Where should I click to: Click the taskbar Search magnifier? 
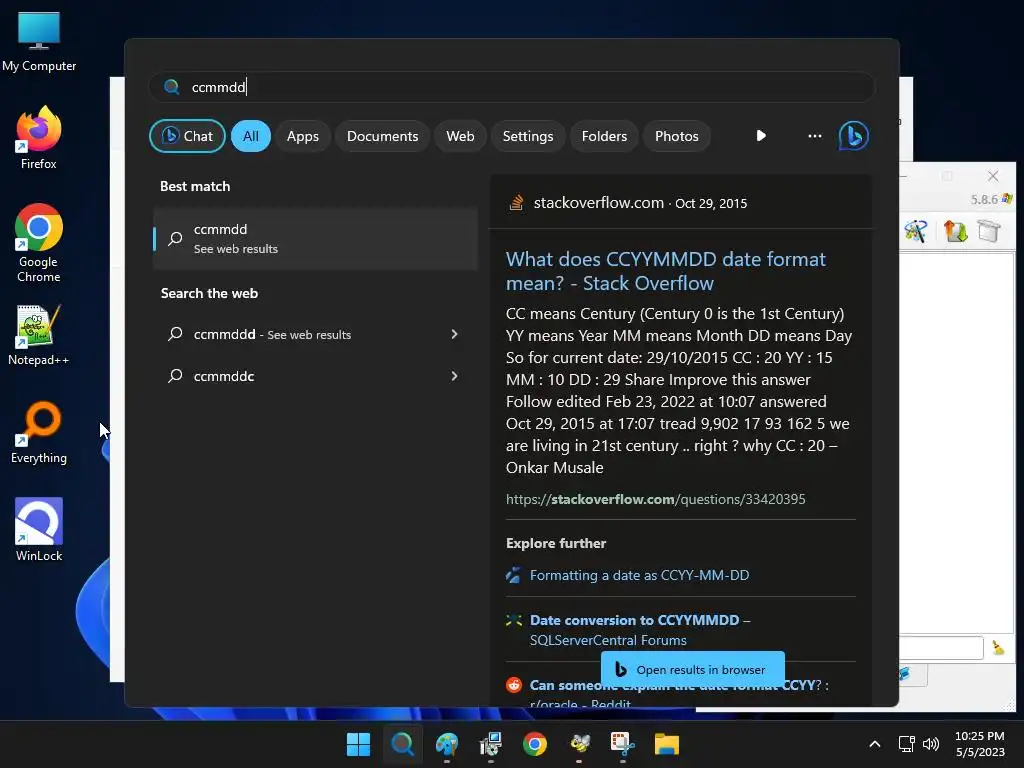click(x=402, y=744)
